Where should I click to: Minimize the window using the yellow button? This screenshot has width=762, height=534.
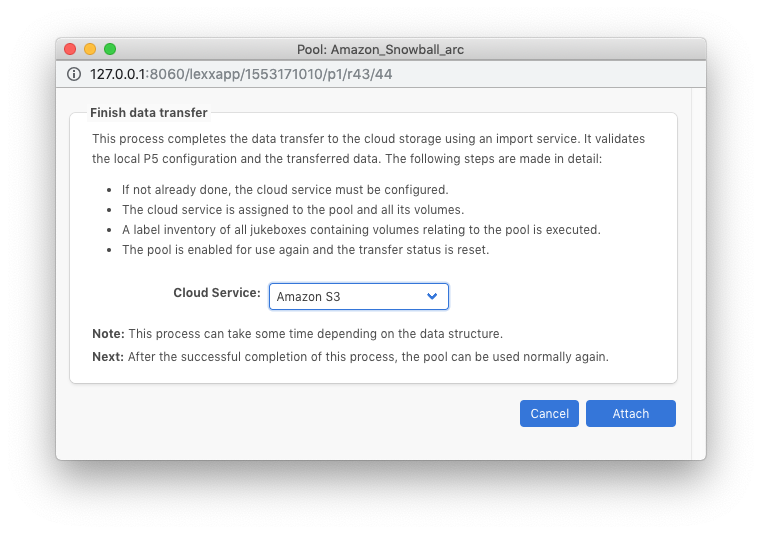[x=90, y=49]
